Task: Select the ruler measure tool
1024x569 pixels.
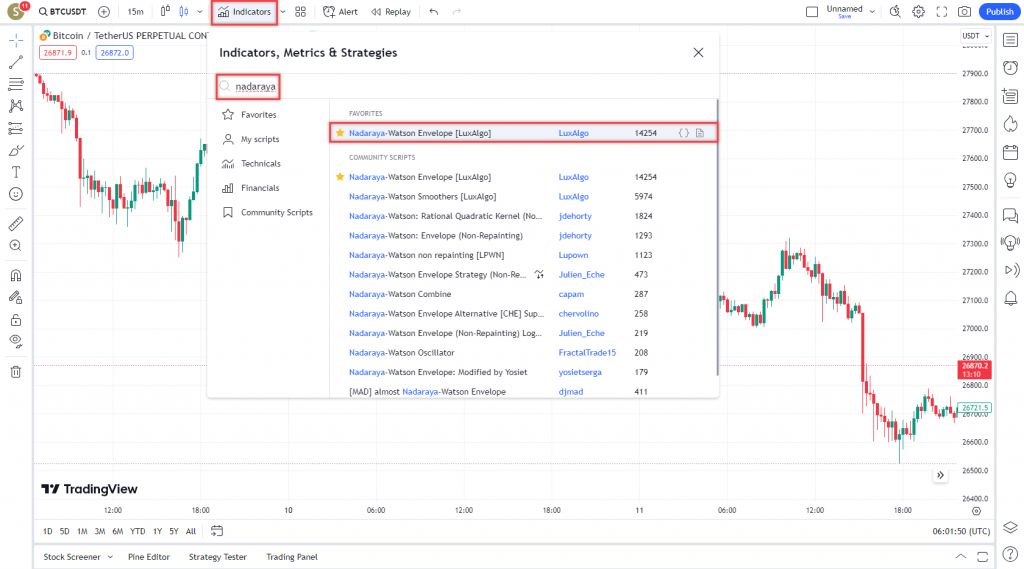Action: click(x=16, y=223)
